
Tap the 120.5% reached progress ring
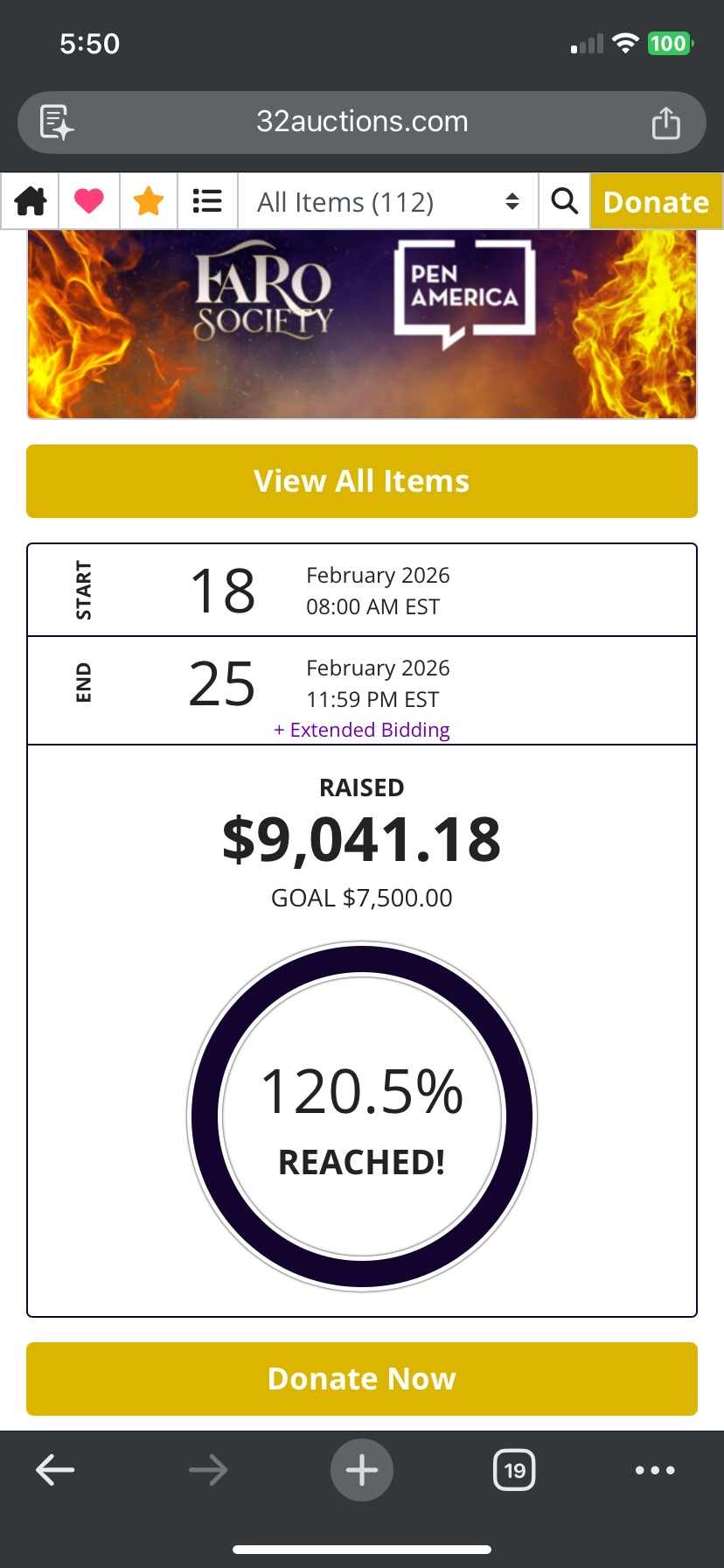(x=362, y=1116)
